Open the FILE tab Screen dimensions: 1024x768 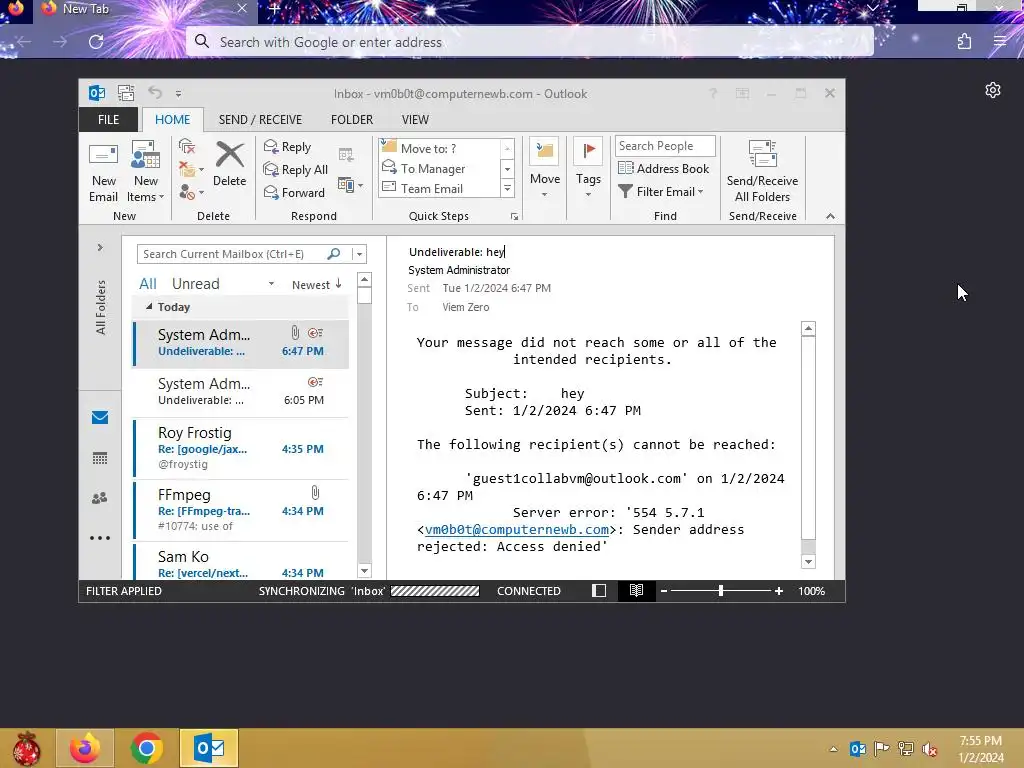click(x=108, y=120)
